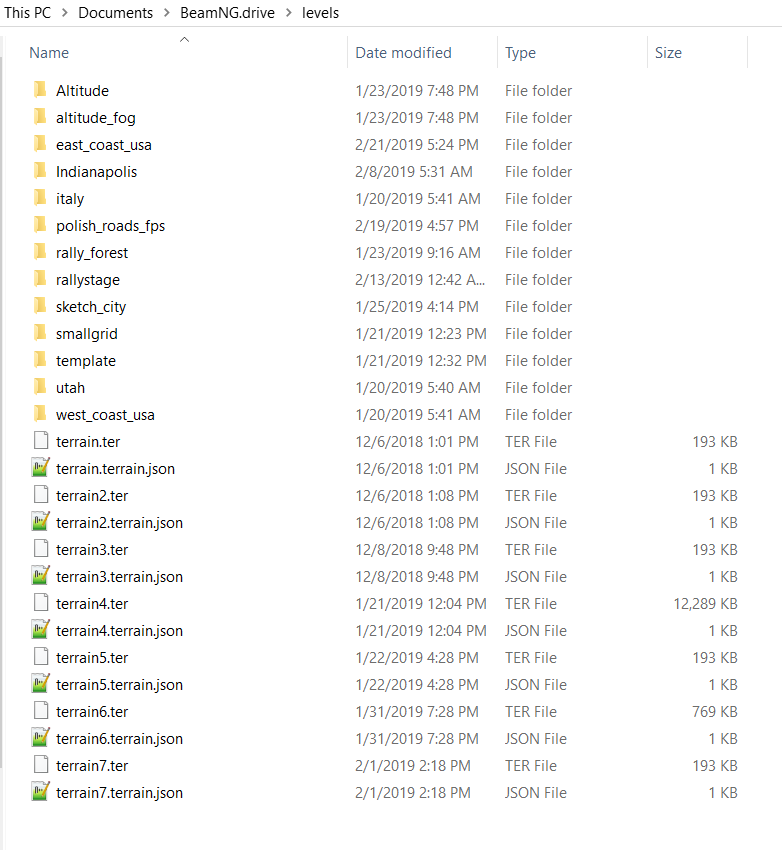The height and width of the screenshot is (850, 782).
Task: Click the 12,289 KB size value
Action: click(x=705, y=603)
